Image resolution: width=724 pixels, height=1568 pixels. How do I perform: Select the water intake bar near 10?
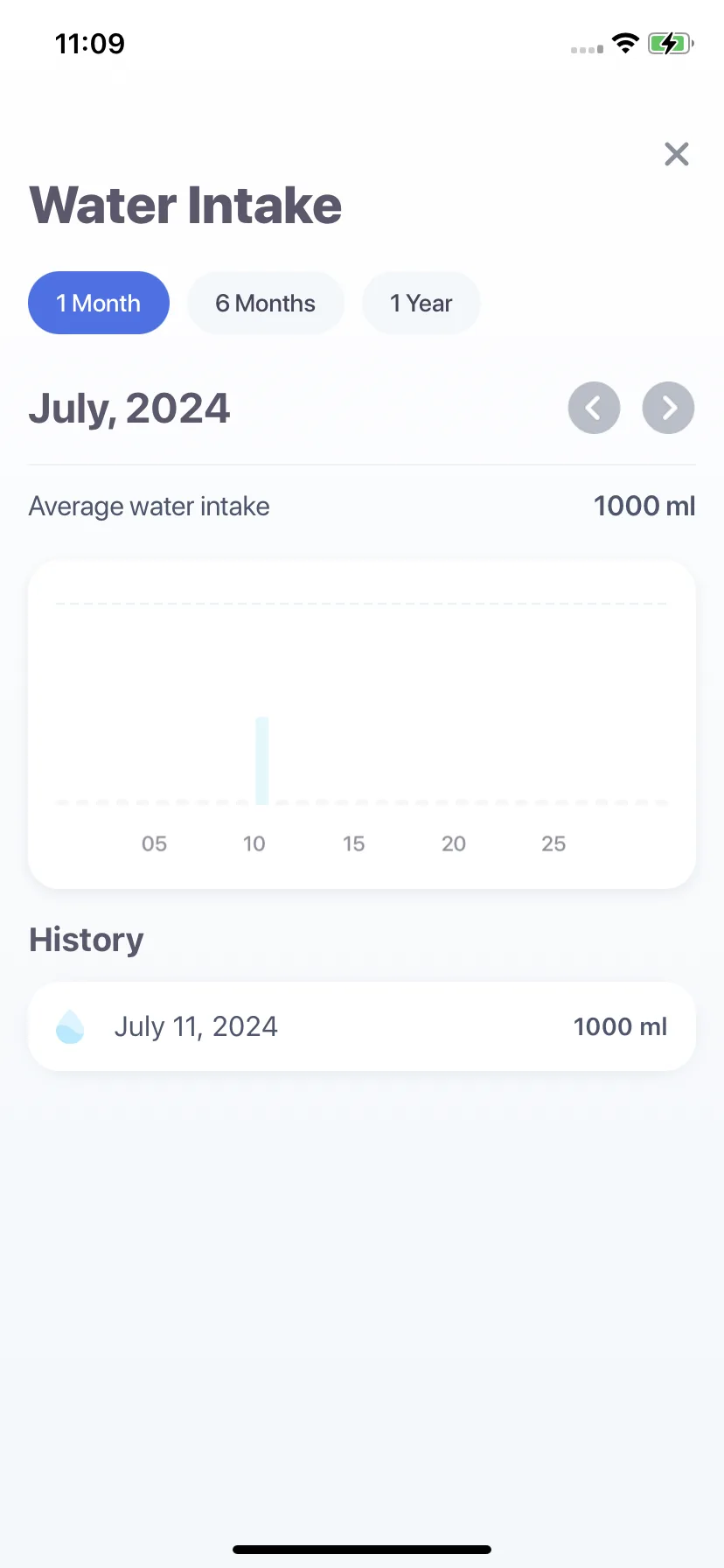click(262, 760)
